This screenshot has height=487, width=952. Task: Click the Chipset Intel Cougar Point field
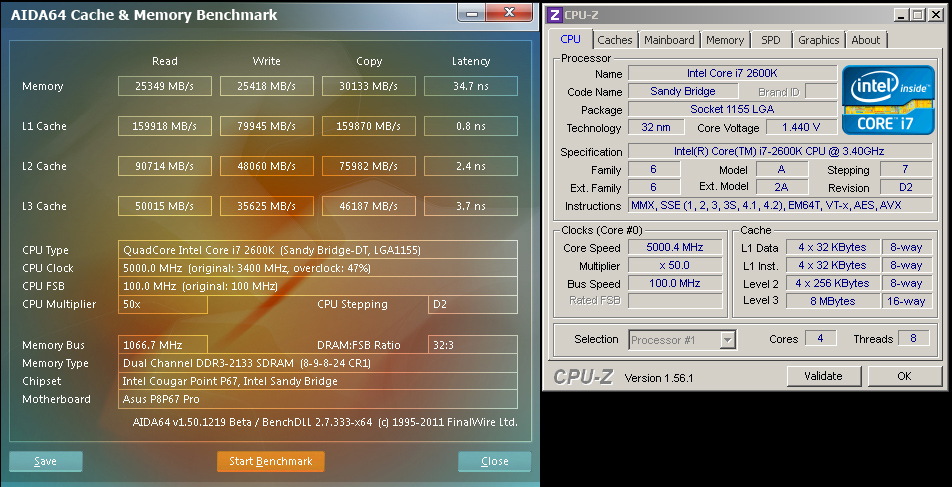[x=318, y=381]
